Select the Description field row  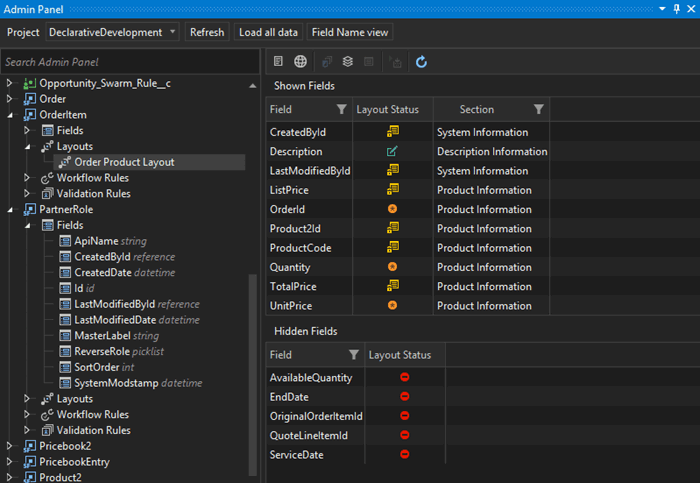click(x=408, y=151)
